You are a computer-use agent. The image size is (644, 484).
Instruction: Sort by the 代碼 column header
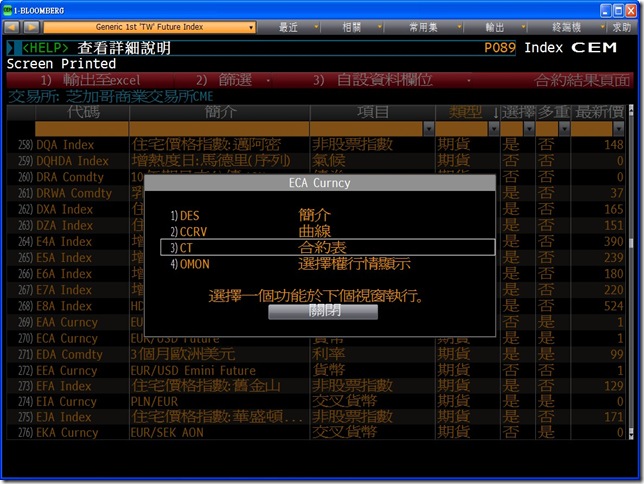click(x=83, y=112)
